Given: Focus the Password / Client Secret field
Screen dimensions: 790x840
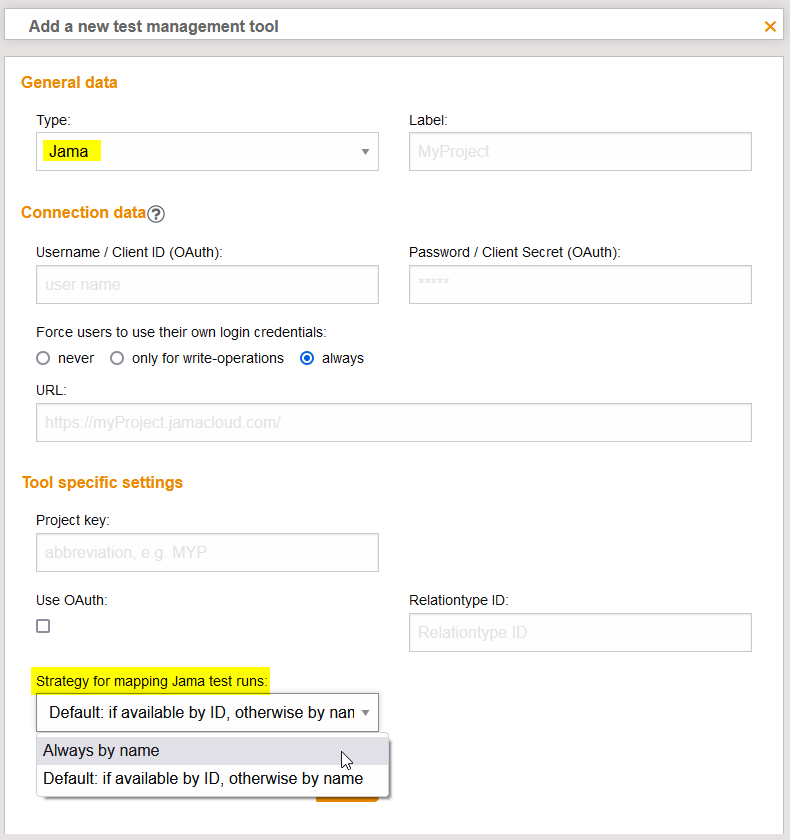Looking at the screenshot, I should 580,285.
